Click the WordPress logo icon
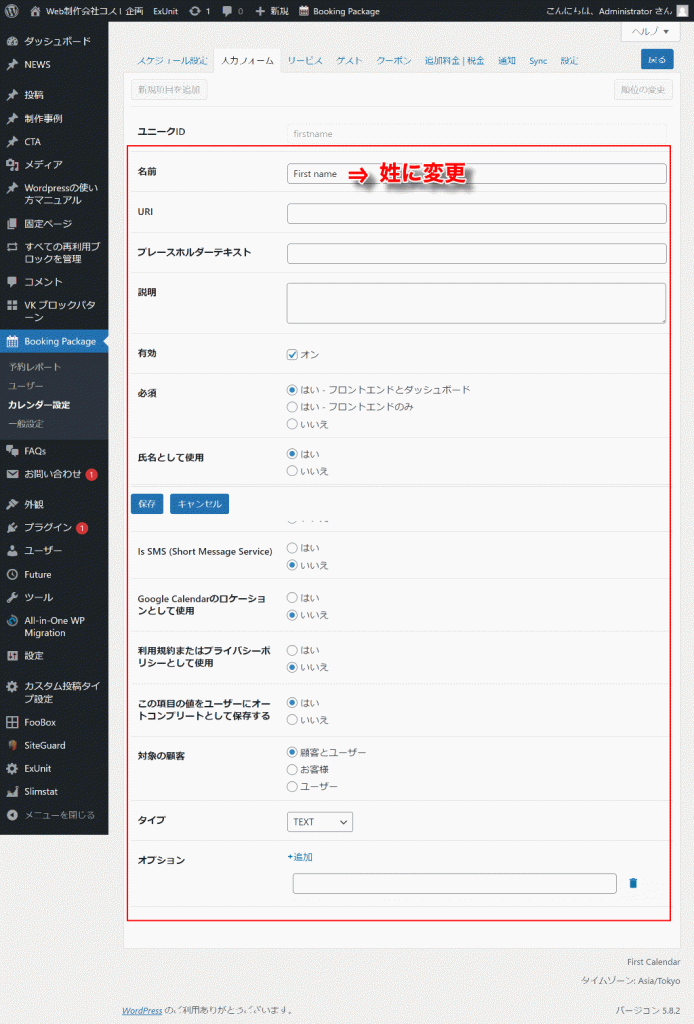The height and width of the screenshot is (1024, 694). [12, 11]
